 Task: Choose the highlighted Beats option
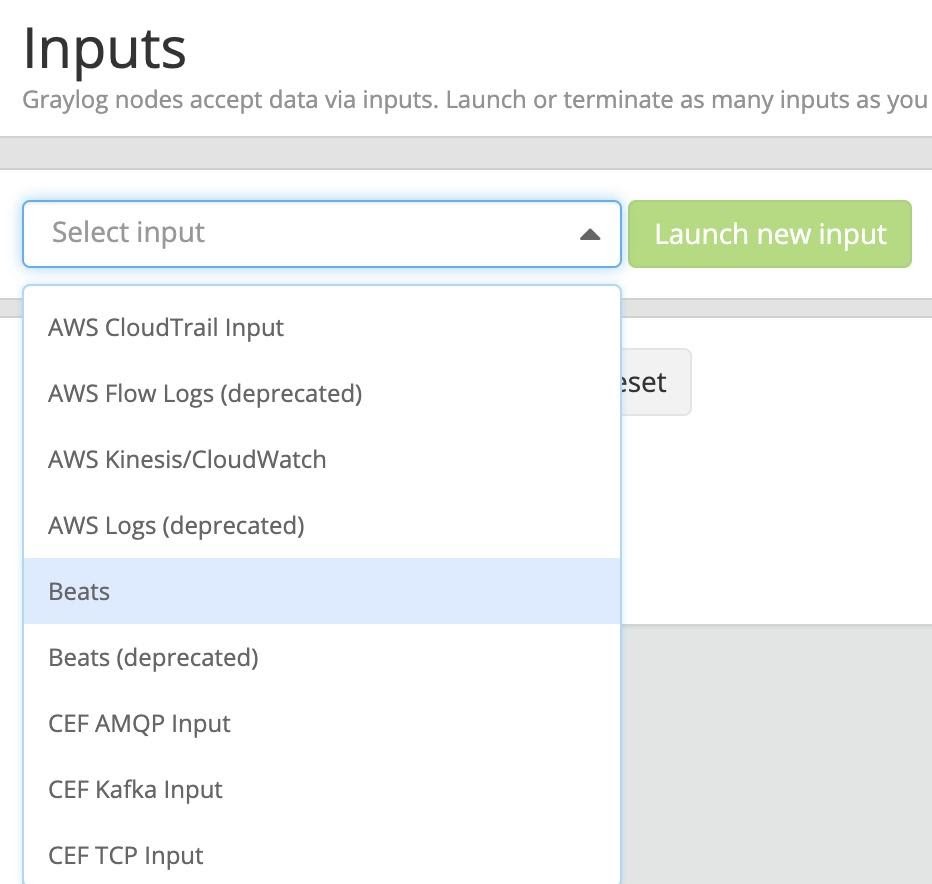pyautogui.click(x=79, y=592)
